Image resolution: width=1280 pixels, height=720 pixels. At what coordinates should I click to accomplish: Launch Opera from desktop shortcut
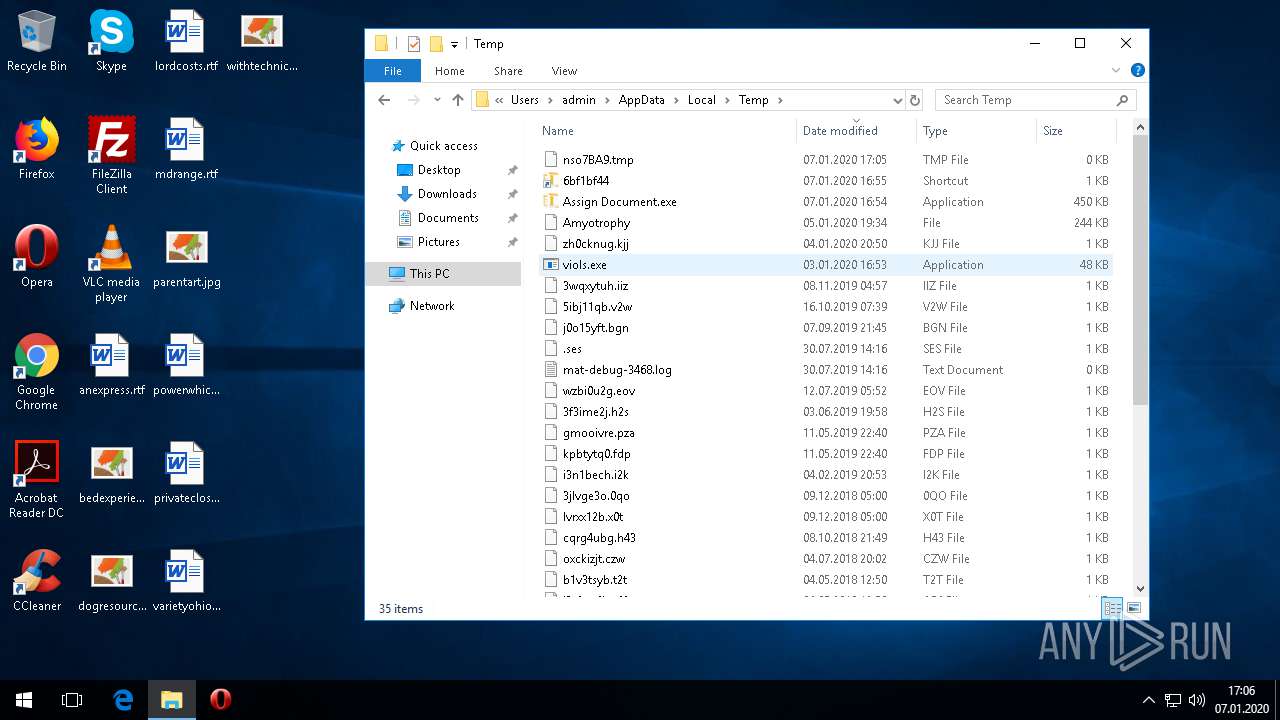37,258
